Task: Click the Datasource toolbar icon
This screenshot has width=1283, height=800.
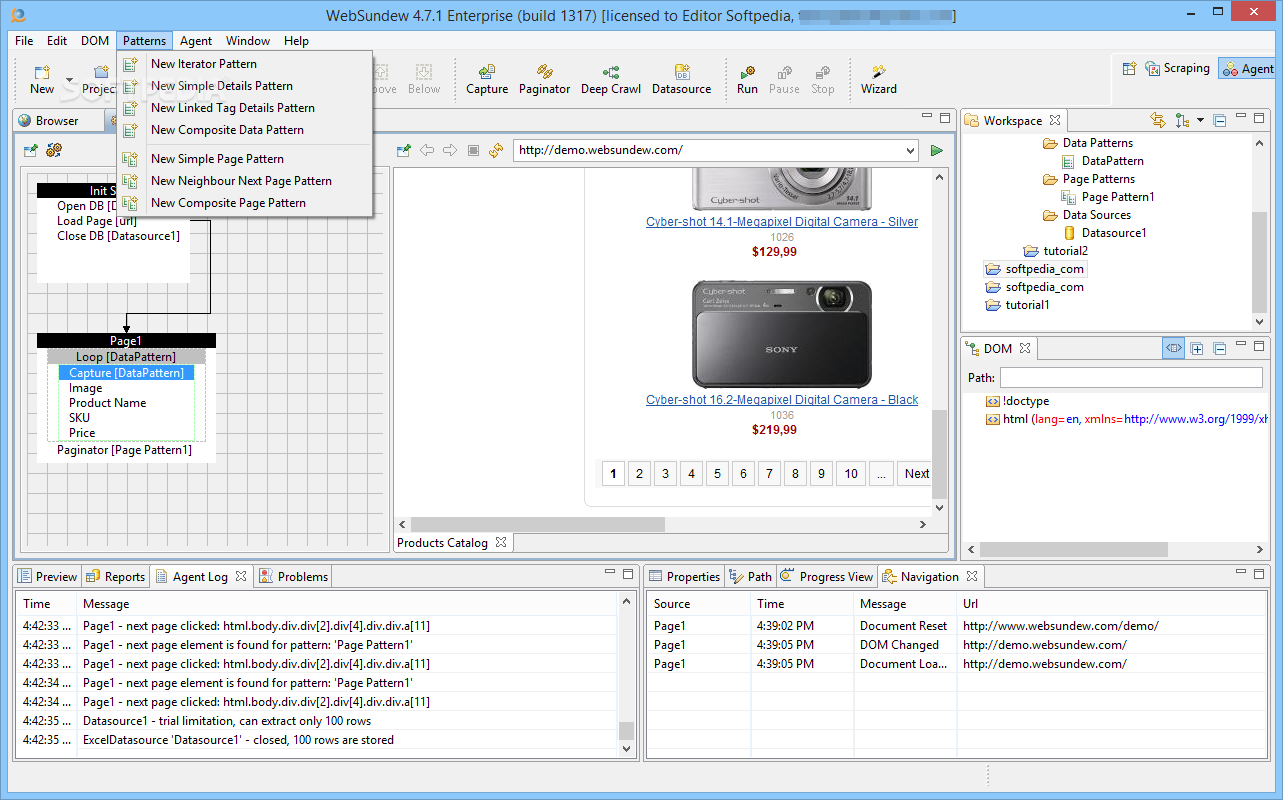Action: tap(682, 73)
